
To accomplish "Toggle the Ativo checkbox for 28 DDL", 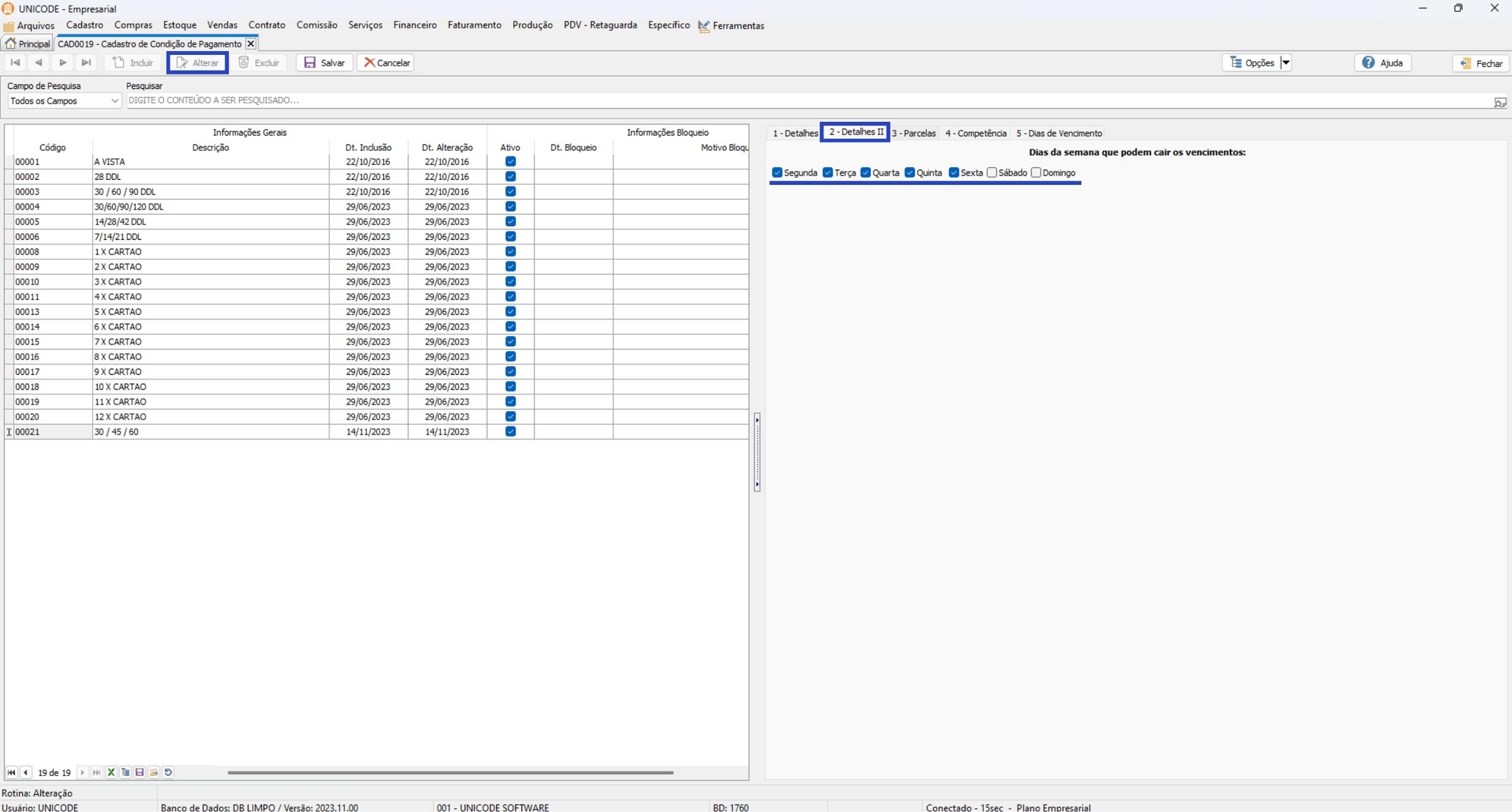I will coord(511,177).
